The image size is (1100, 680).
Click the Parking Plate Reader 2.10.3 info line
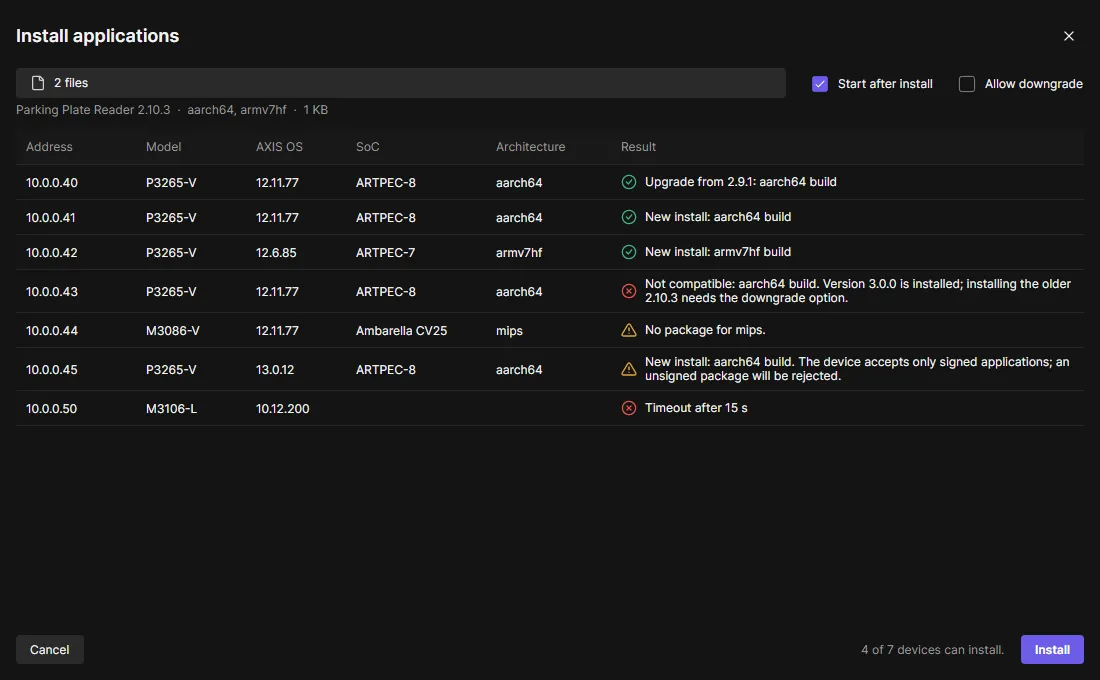point(172,109)
